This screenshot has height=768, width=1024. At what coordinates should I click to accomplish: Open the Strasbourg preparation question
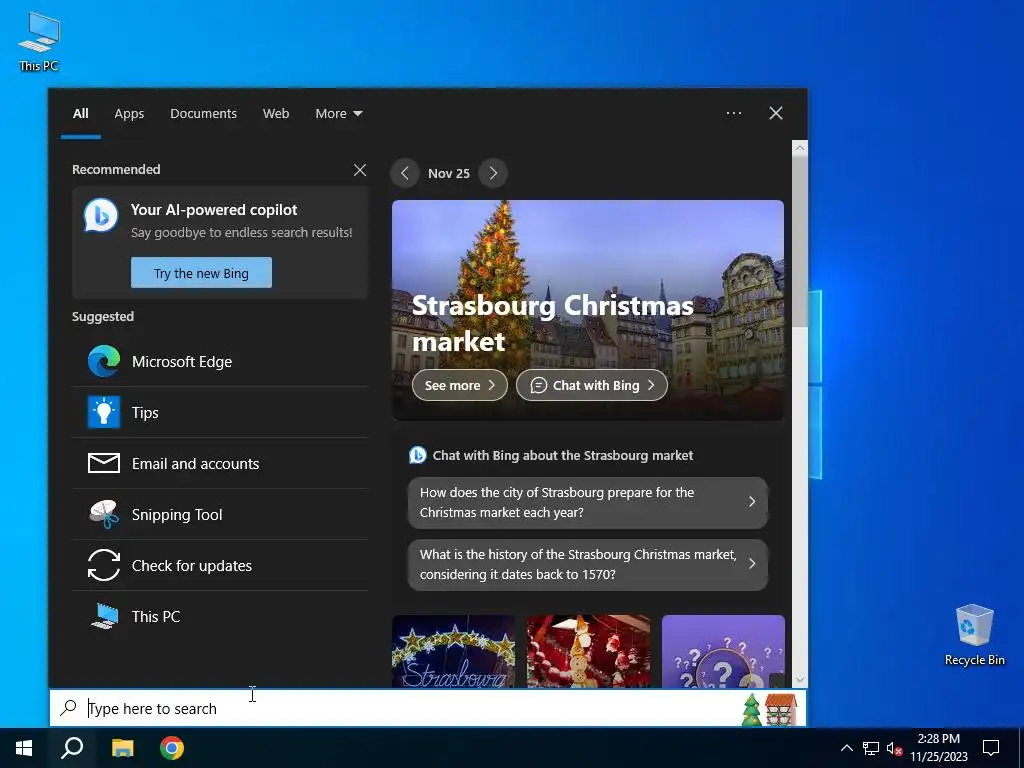tap(588, 502)
